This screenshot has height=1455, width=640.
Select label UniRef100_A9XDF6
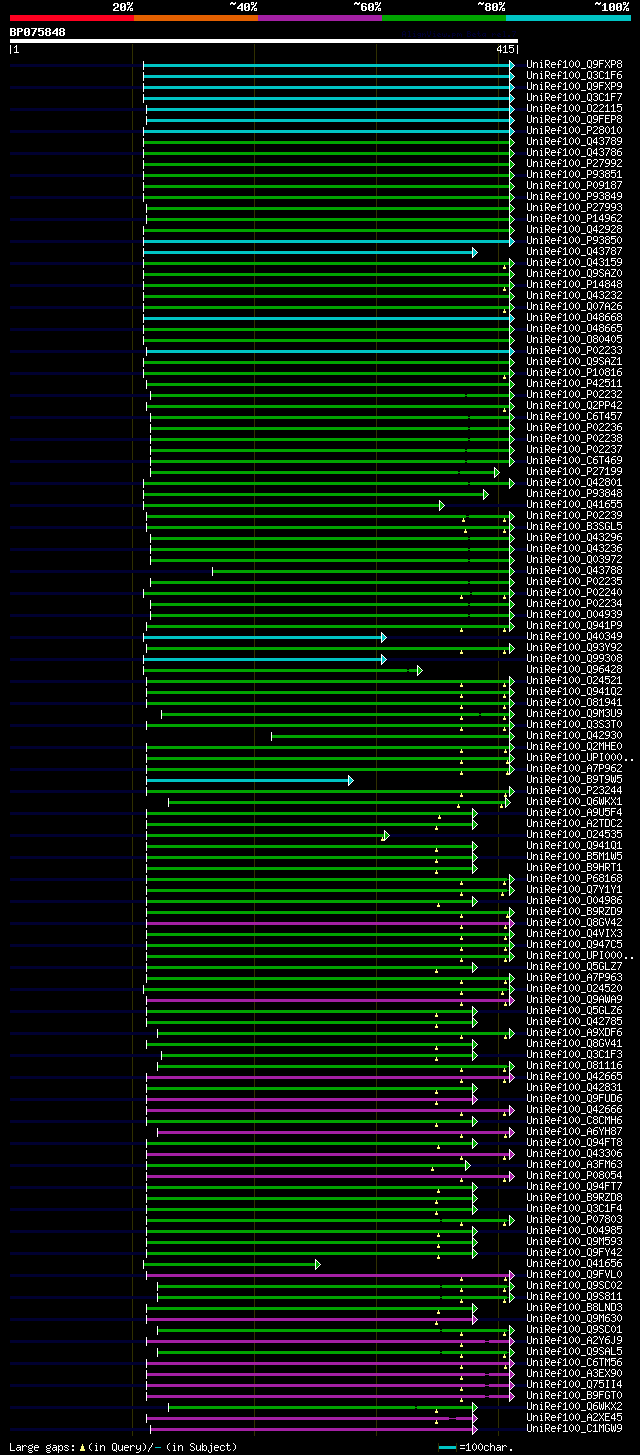[574, 1032]
